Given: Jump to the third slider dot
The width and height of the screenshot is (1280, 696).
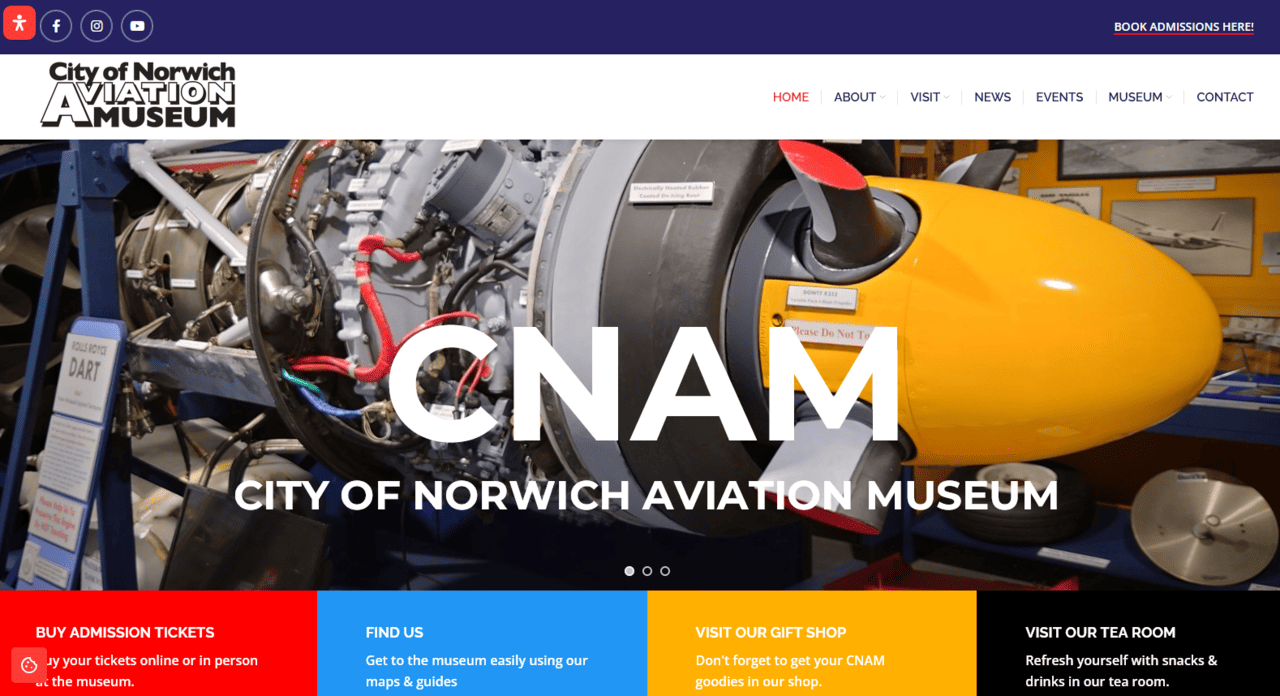Looking at the screenshot, I should (665, 571).
